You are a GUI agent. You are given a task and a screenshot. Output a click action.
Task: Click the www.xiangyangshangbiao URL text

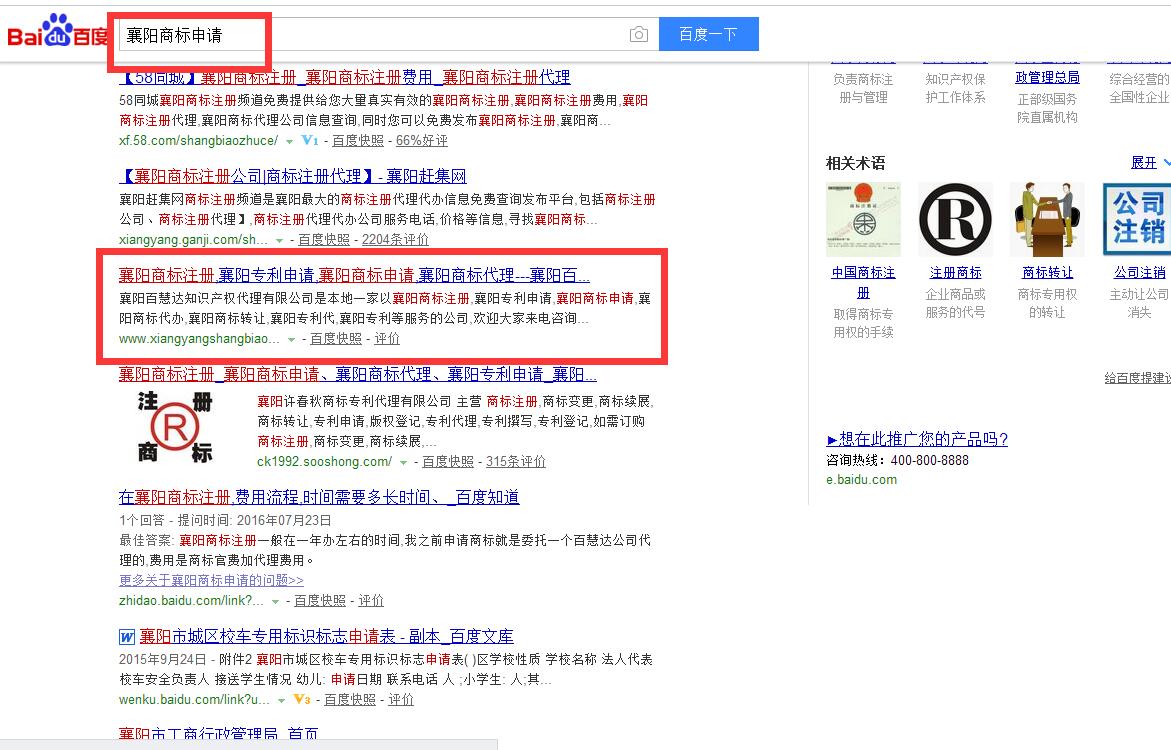click(x=199, y=338)
